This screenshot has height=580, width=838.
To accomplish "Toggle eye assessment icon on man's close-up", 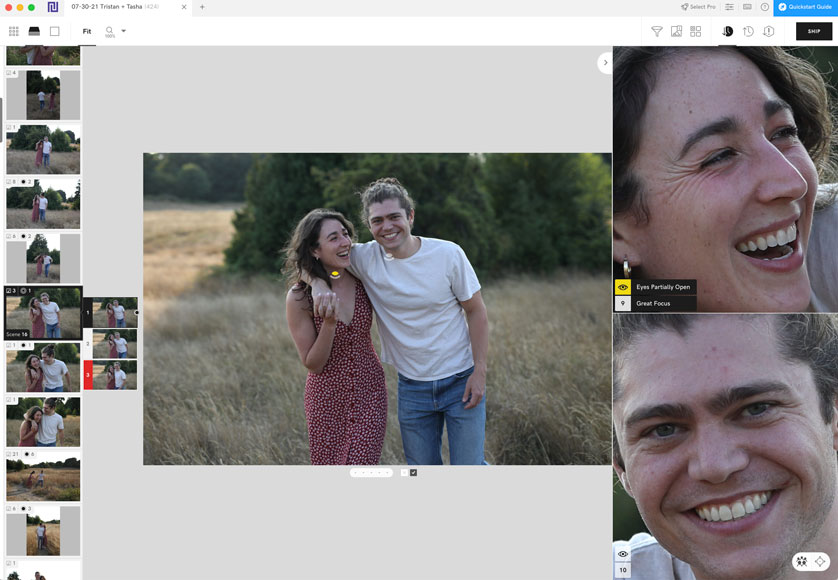I will tap(623, 554).
